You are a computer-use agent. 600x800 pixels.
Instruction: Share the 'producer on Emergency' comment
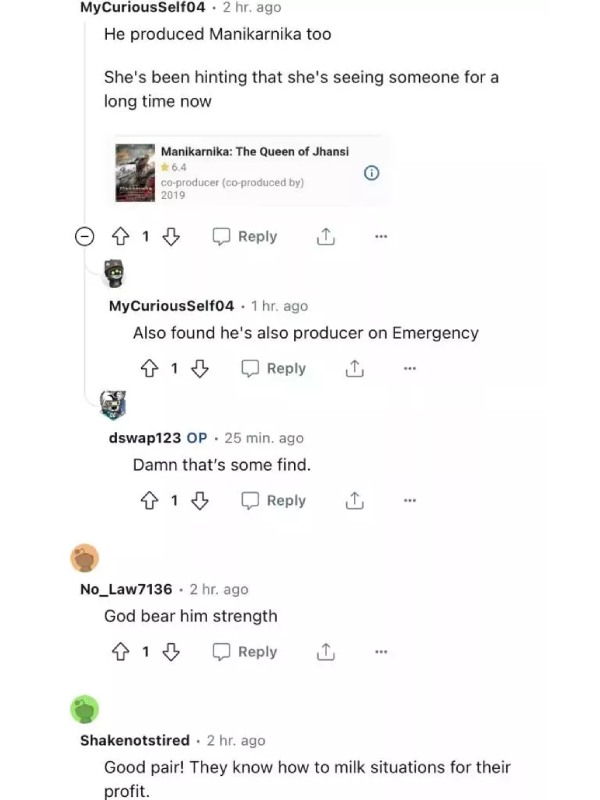tap(355, 368)
